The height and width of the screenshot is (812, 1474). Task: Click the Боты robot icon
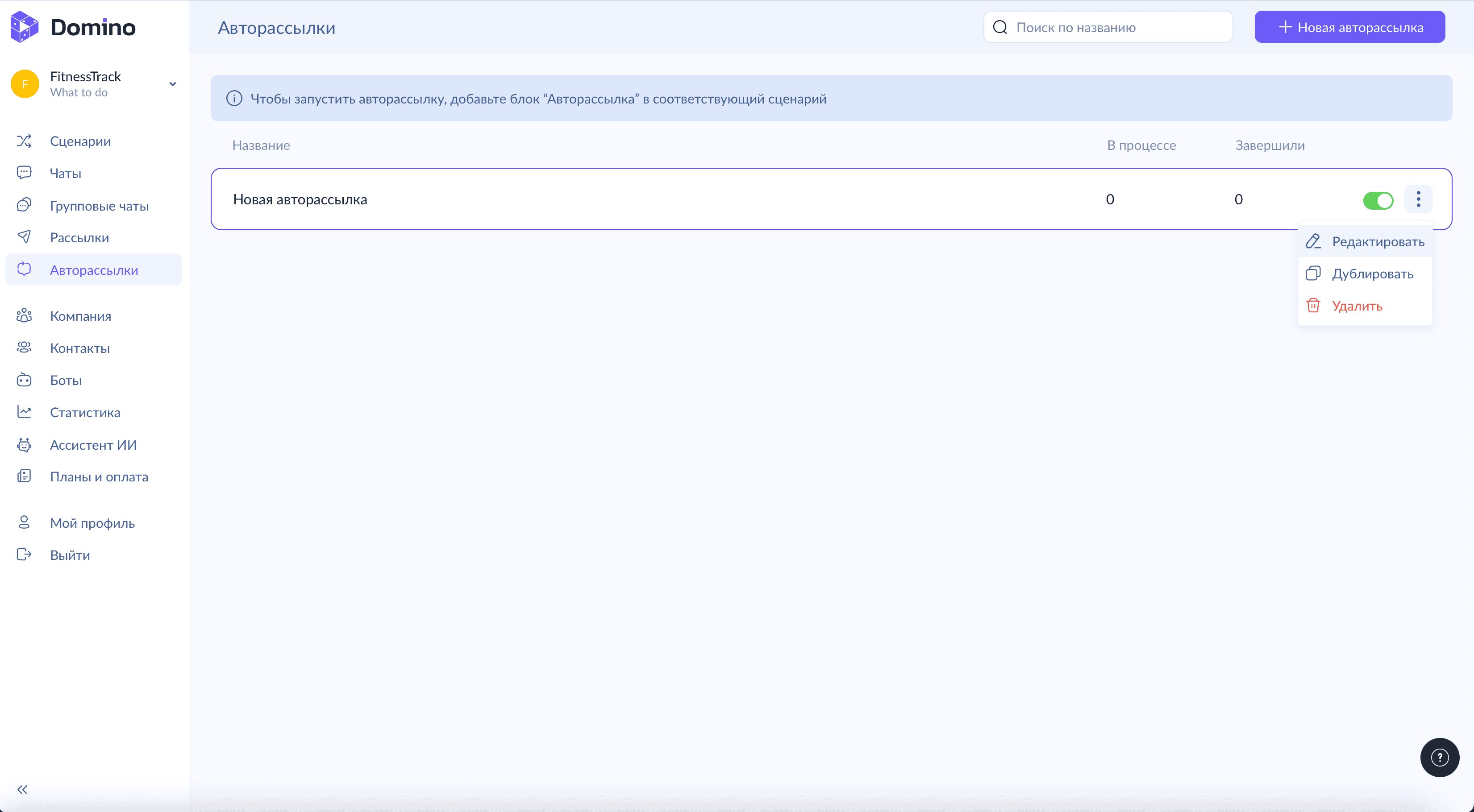24,380
